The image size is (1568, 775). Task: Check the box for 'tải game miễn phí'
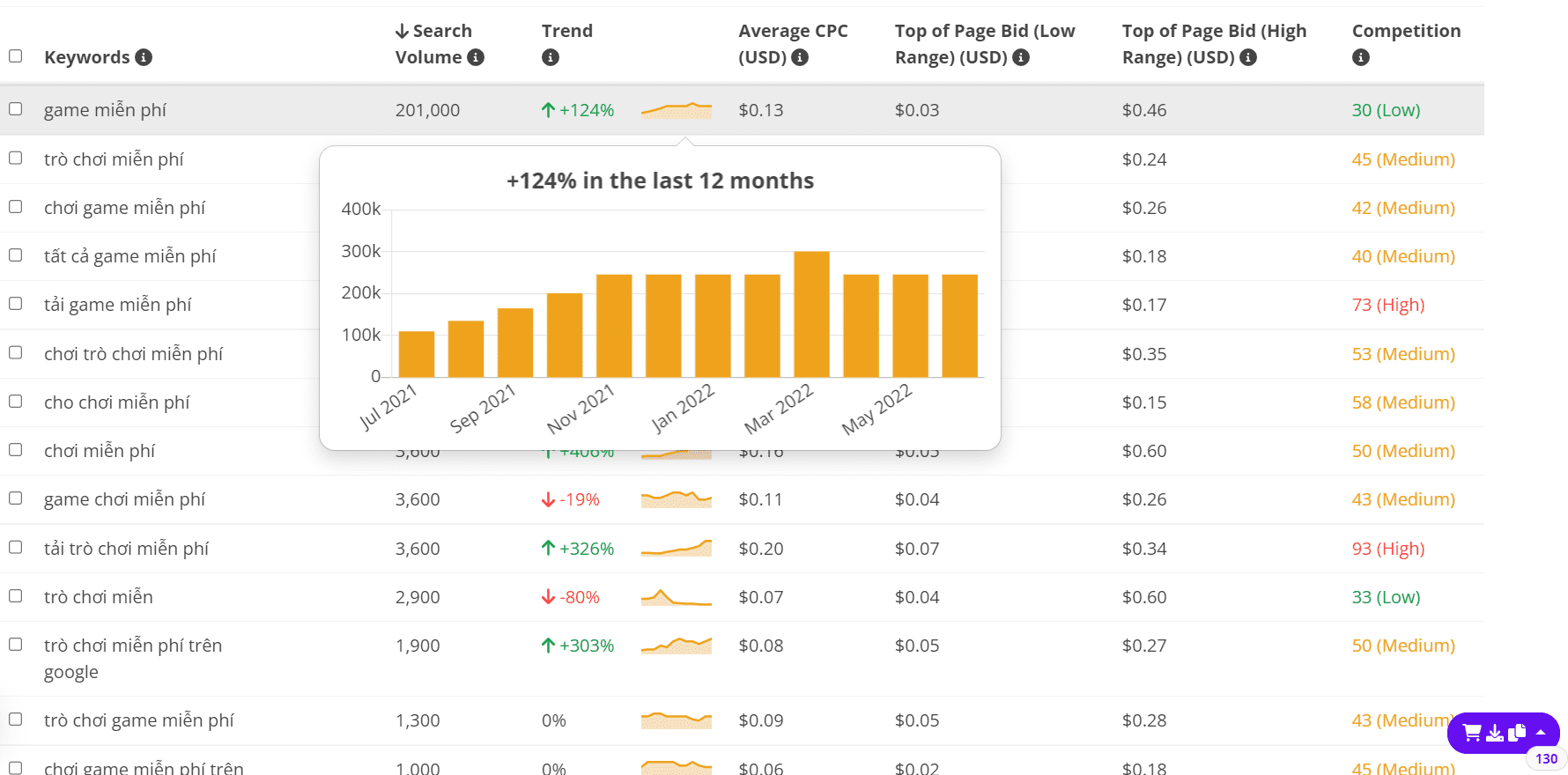(16, 304)
